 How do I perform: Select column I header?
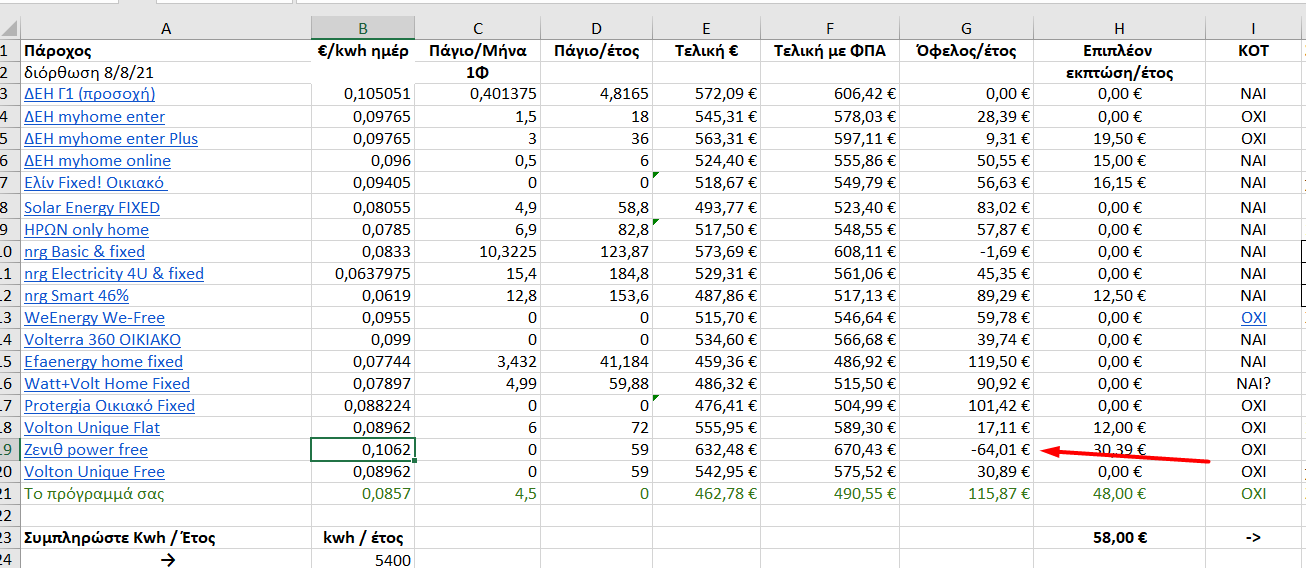pos(1253,29)
